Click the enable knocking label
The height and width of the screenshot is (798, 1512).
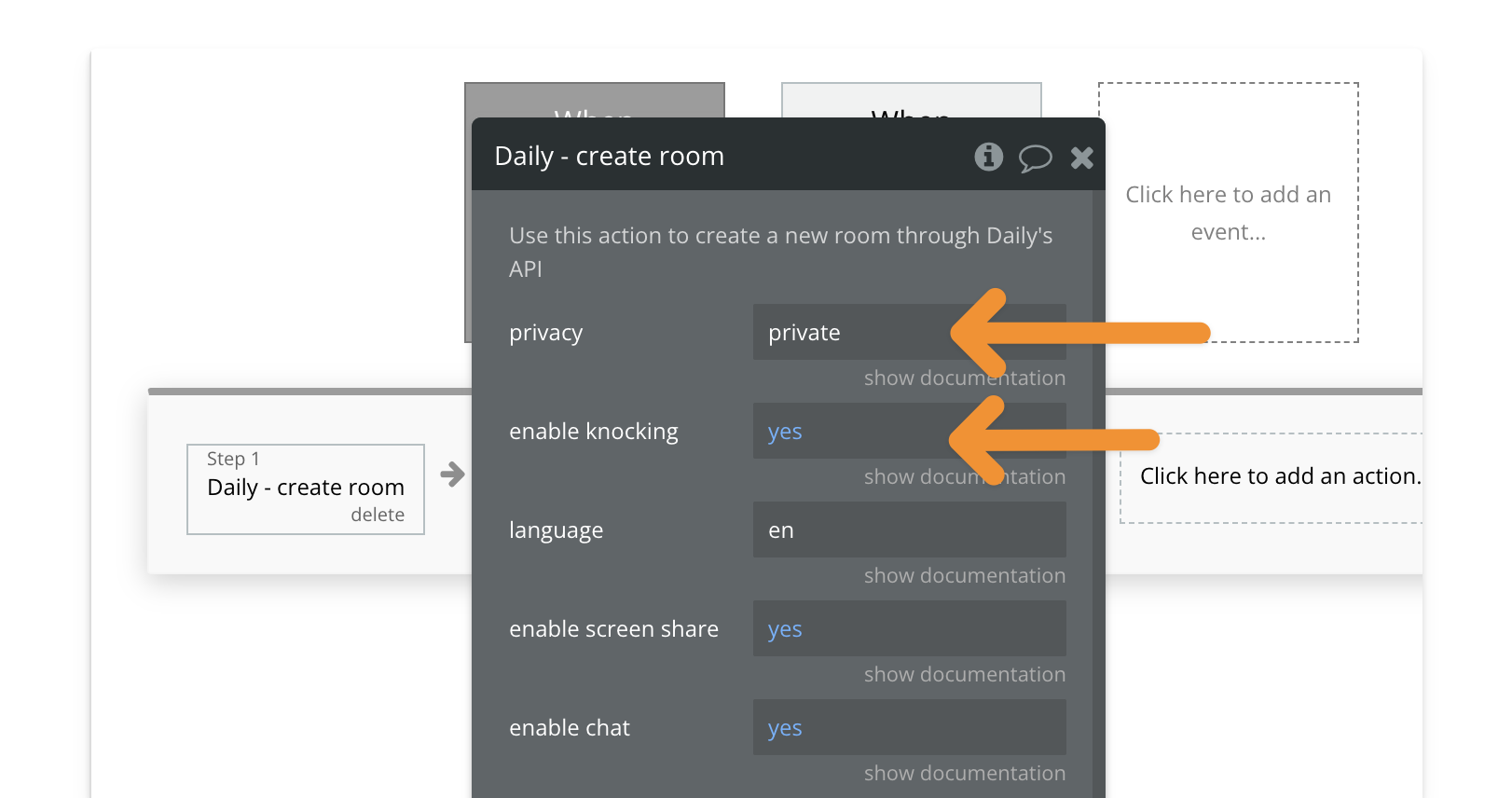point(594,432)
